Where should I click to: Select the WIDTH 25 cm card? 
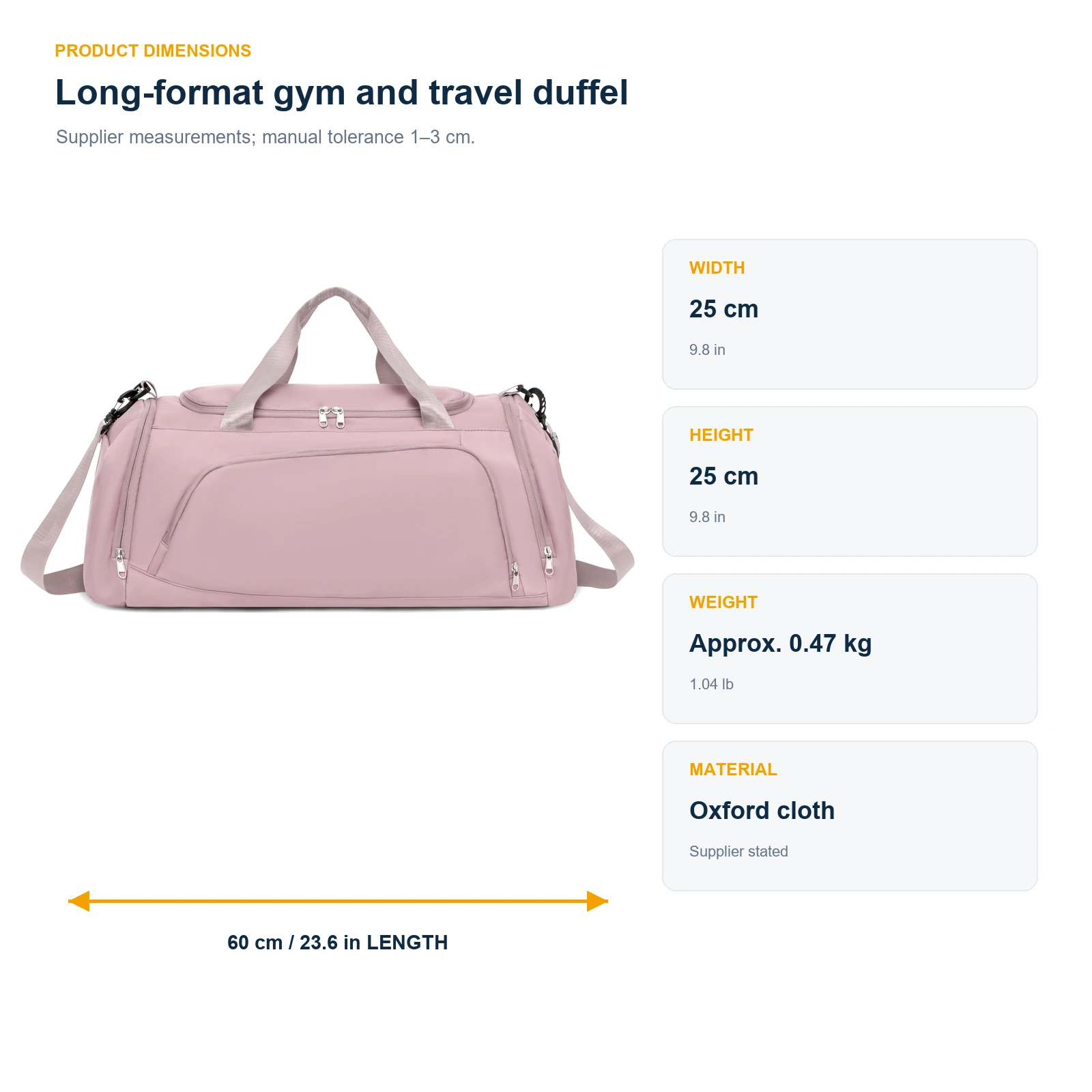click(850, 314)
